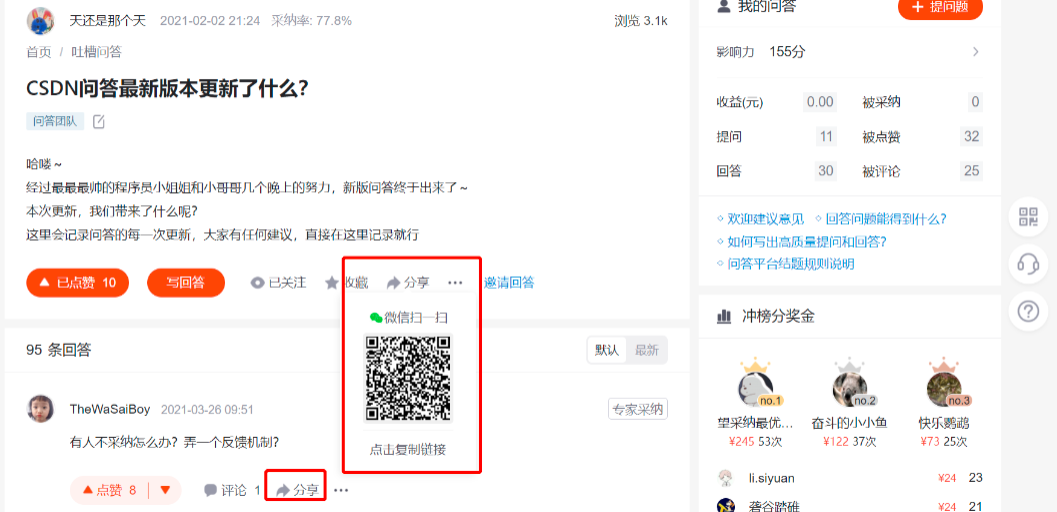Click the li.siyuan small avatar
This screenshot has height=512, width=1057.
pos(725,478)
